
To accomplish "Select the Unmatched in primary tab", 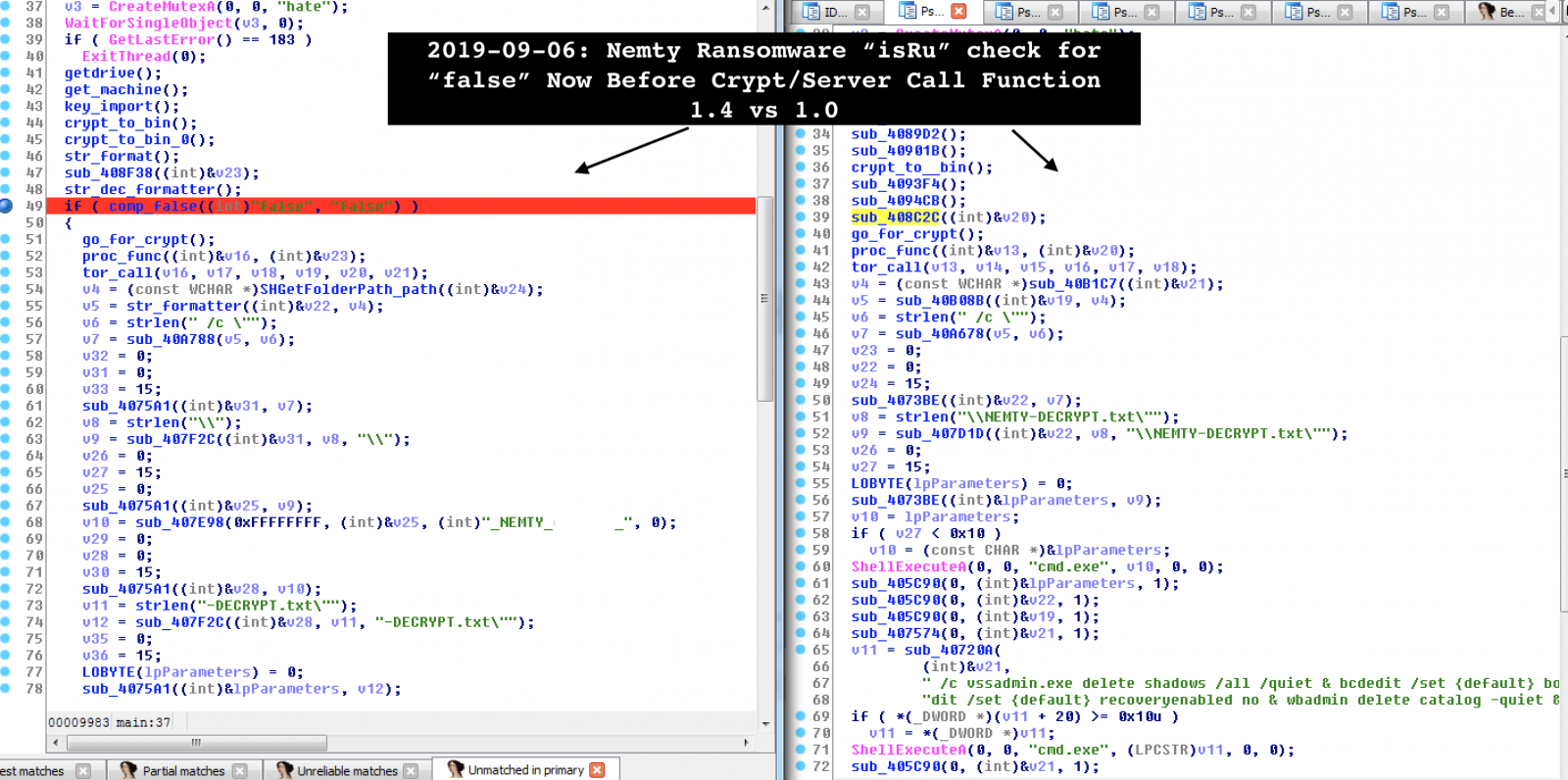I will point(525,770).
